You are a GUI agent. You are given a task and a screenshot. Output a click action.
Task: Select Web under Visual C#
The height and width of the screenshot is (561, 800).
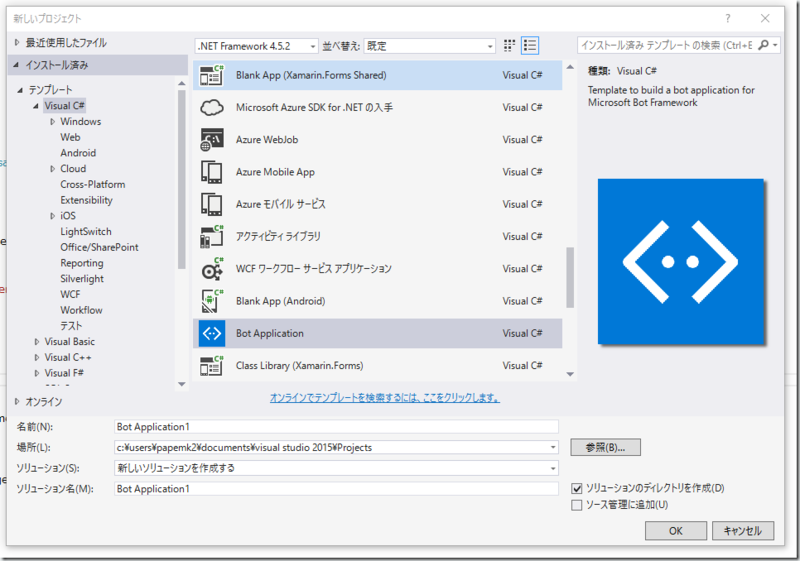70,137
